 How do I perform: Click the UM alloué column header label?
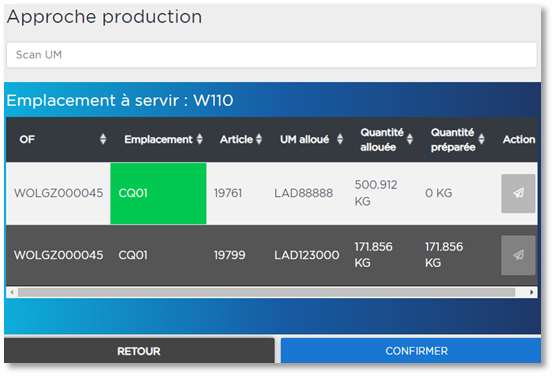pyautogui.click(x=305, y=139)
